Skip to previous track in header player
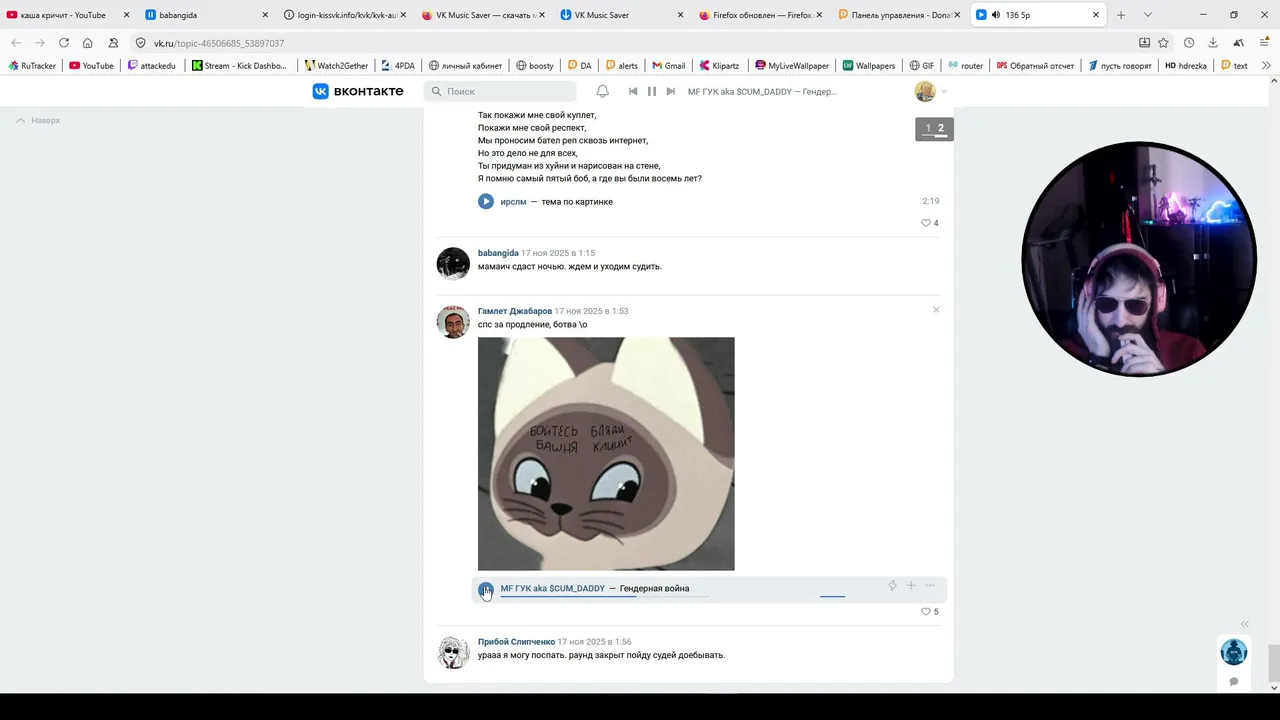1280x720 pixels. (x=633, y=91)
